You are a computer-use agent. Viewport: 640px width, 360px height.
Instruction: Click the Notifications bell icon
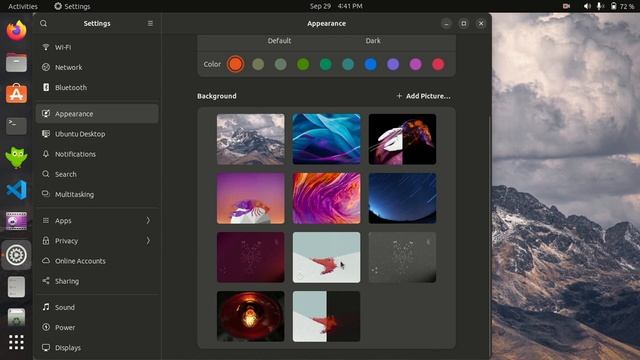46,154
